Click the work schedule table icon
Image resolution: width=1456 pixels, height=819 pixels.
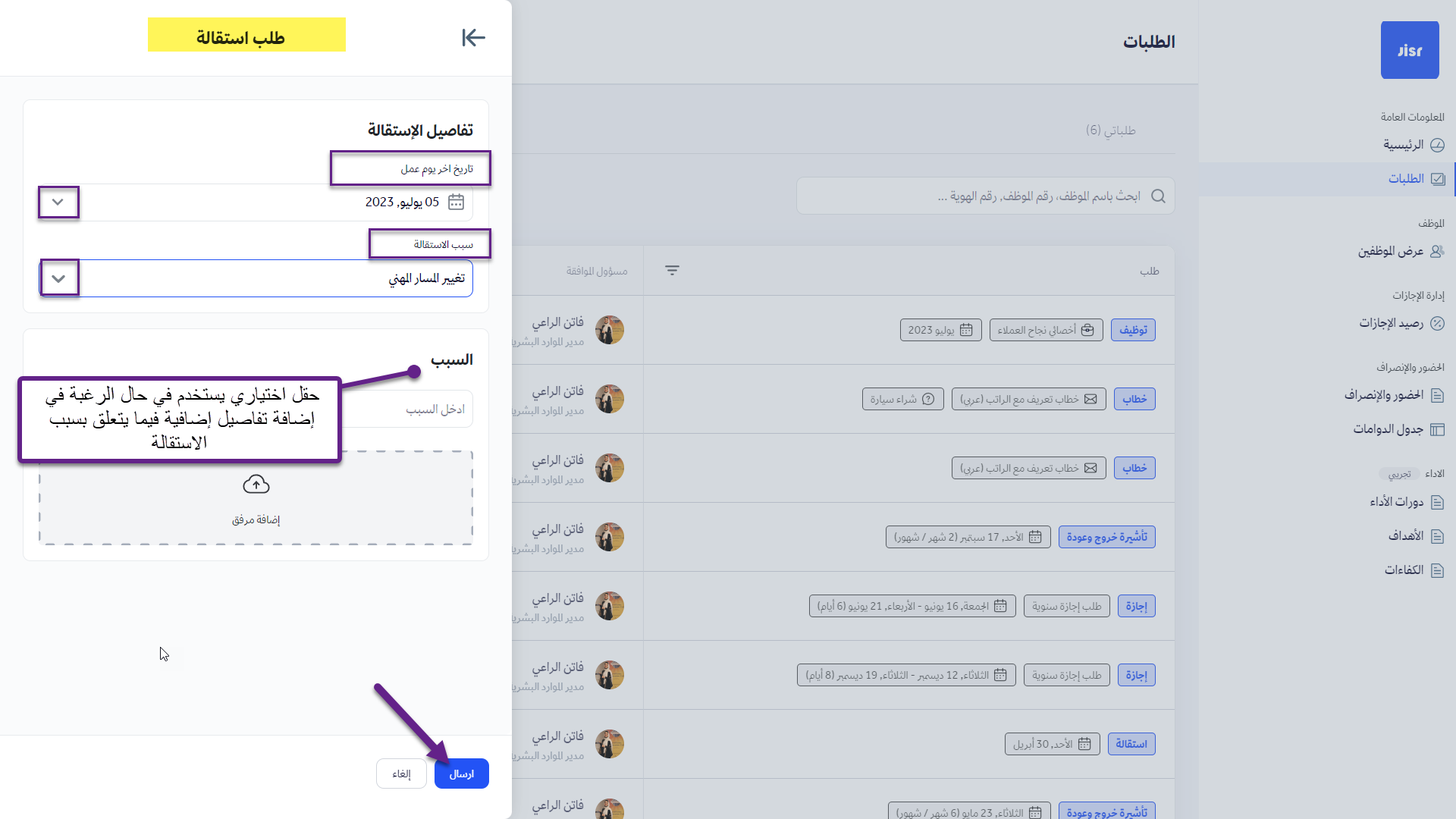pos(1437,430)
